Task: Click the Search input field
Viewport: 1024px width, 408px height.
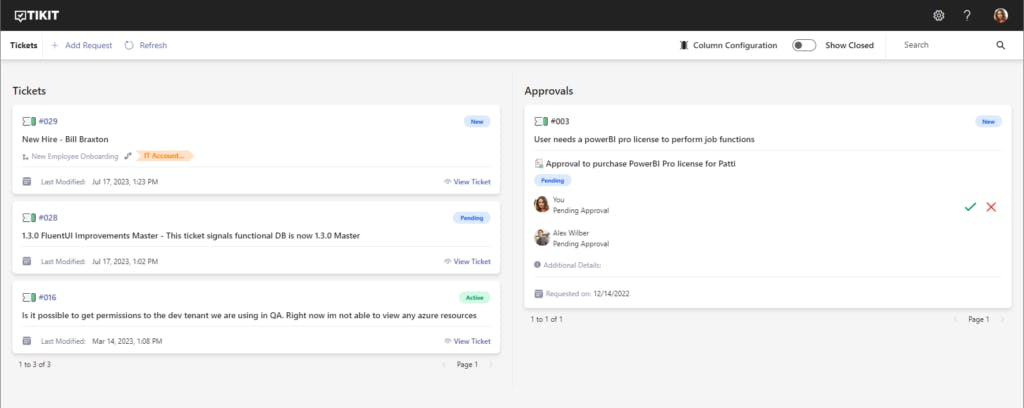Action: [x=945, y=45]
